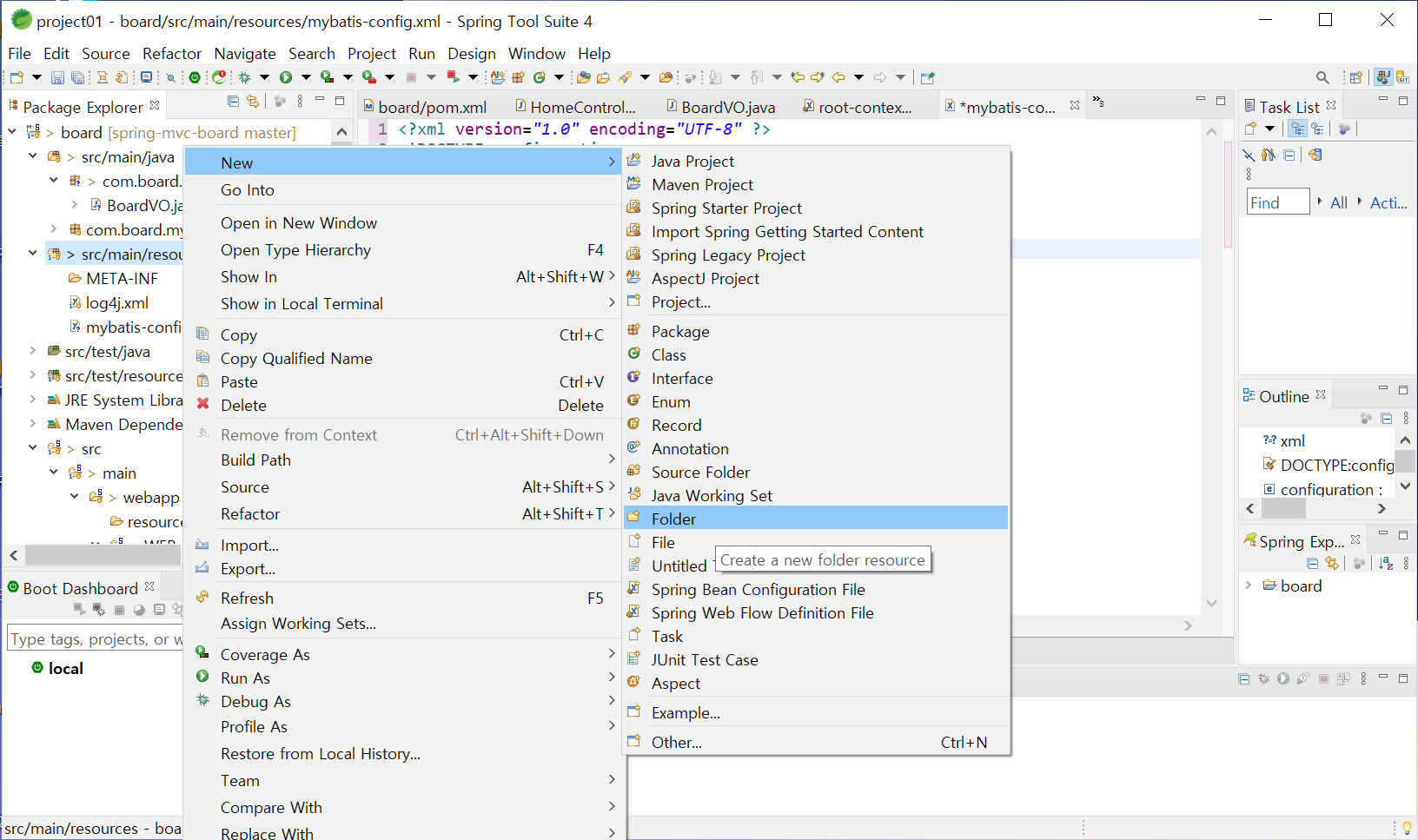The height and width of the screenshot is (840, 1418).
Task: Click Collapse All in Package Explorer
Action: pyautogui.click(x=233, y=102)
